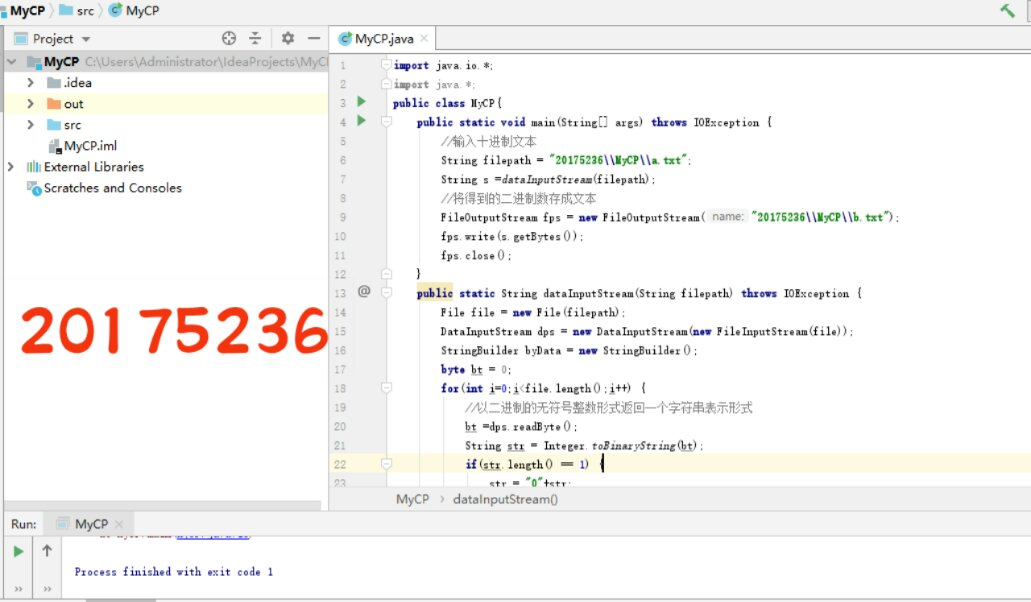This screenshot has height=602, width=1031.
Task: Expand the .idea folder
Action: point(30,83)
